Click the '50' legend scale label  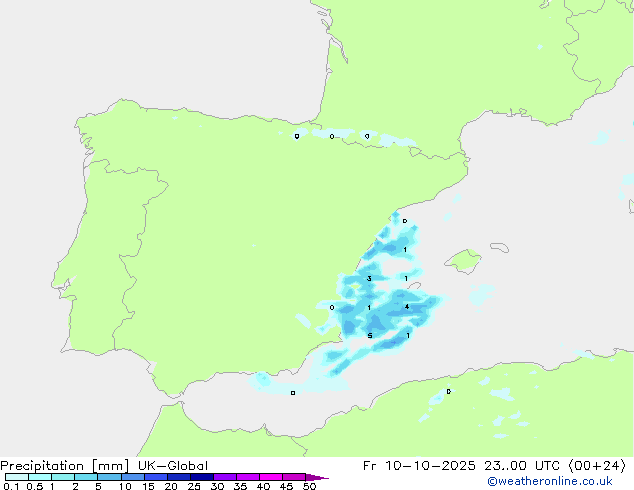point(310,486)
